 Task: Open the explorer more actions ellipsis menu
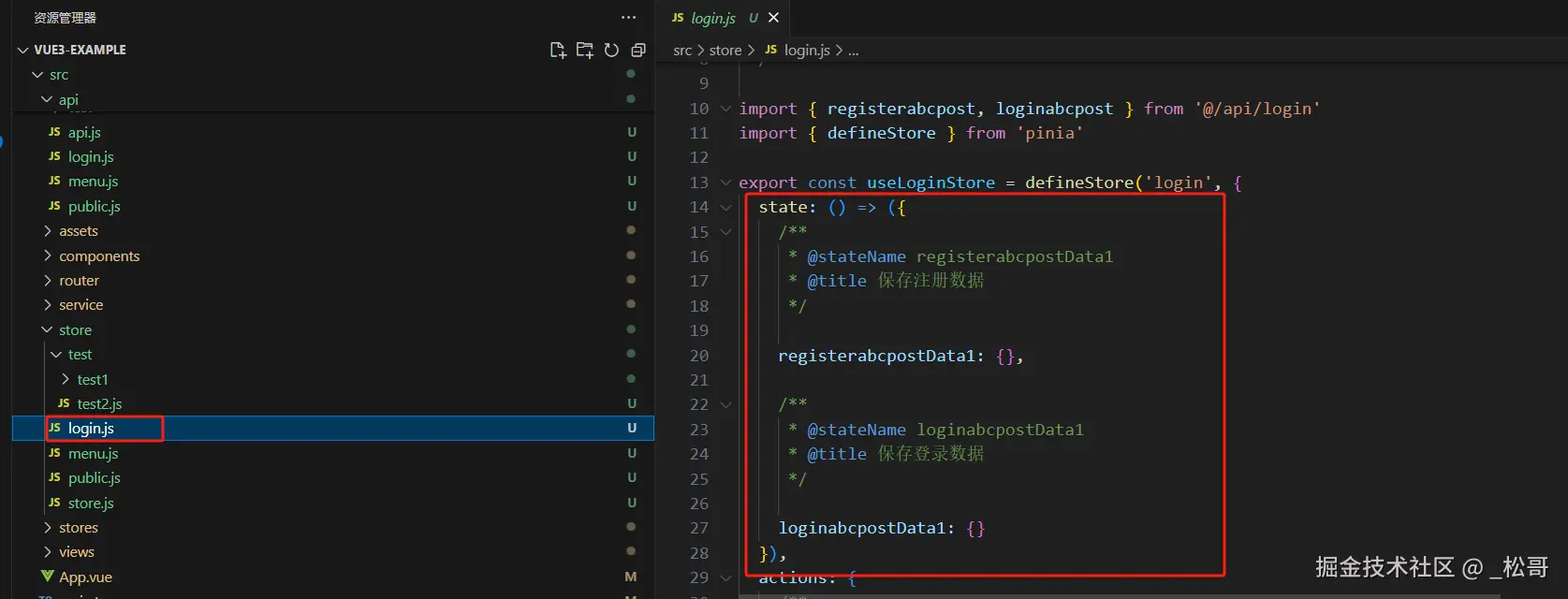tap(628, 18)
